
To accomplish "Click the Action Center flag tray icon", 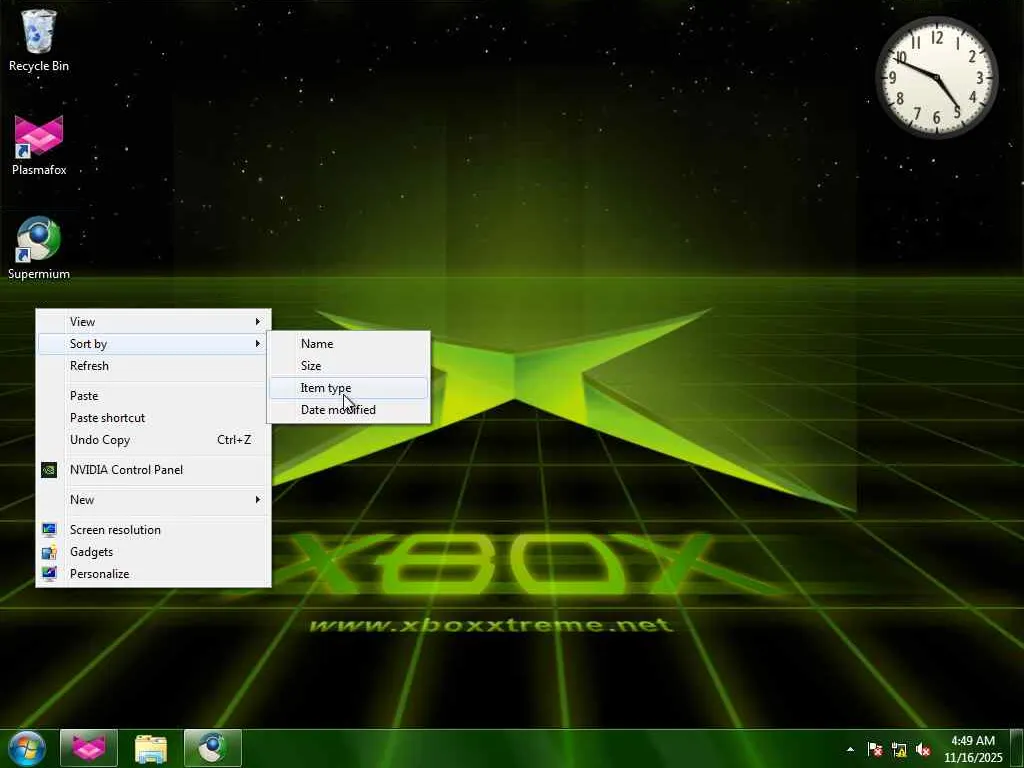I will (x=875, y=749).
